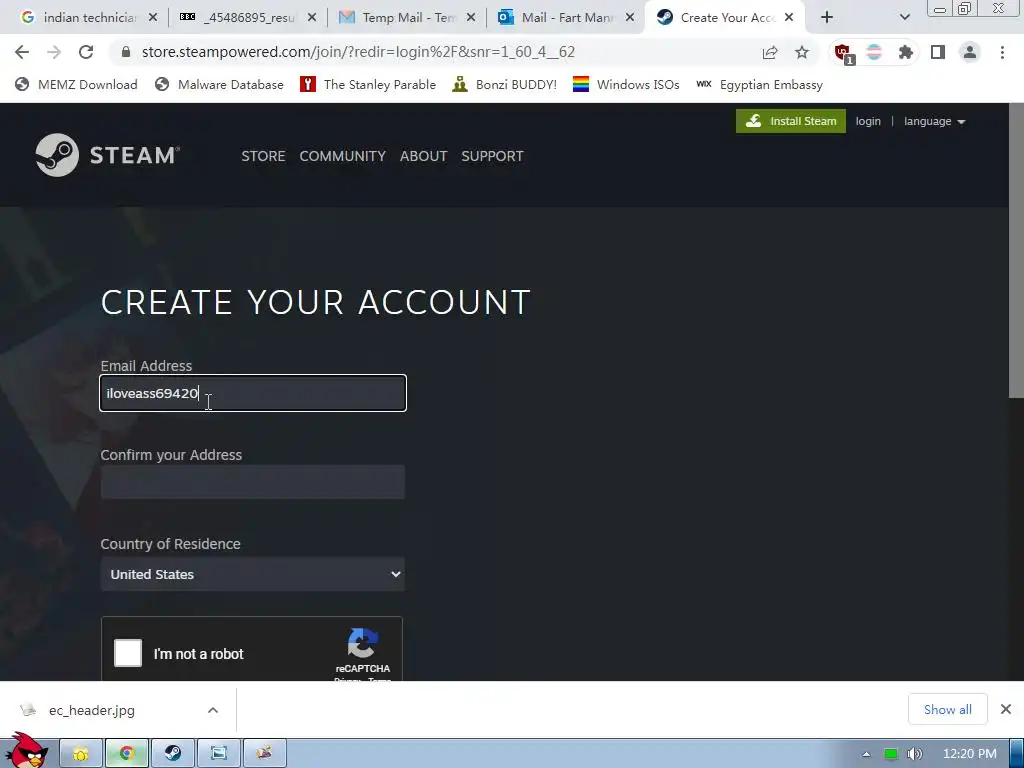Screen dimensions: 1024x768
Task: Open Bonzi BUDDY! bookmark
Action: point(504,84)
